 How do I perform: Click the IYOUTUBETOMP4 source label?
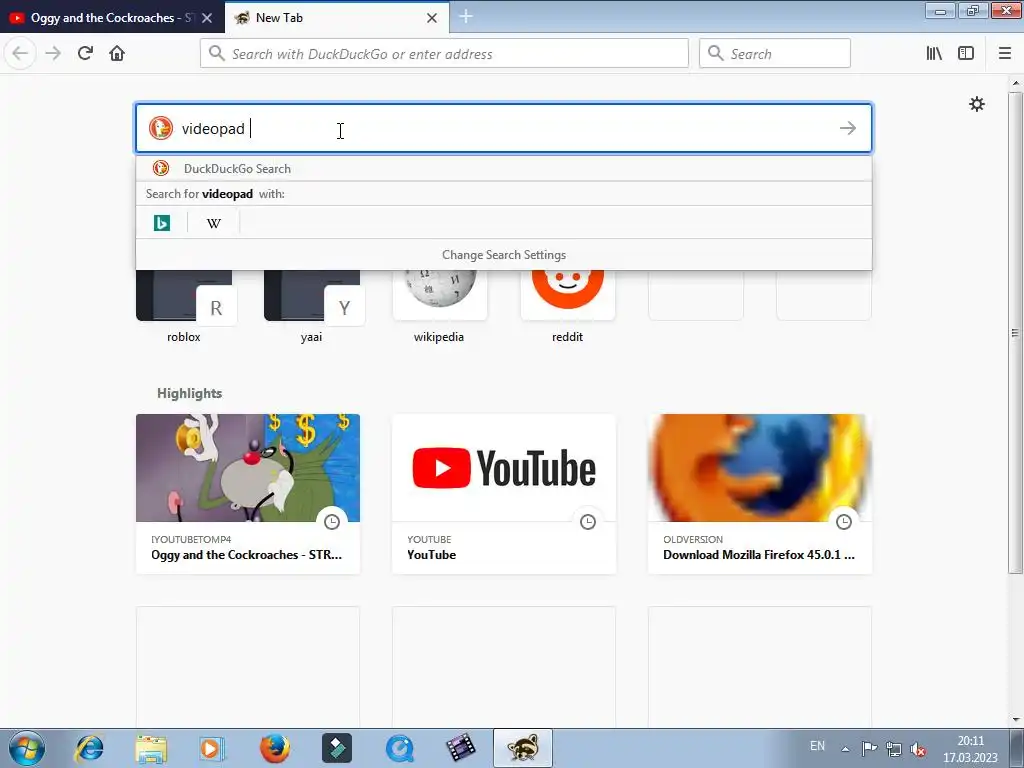(x=191, y=539)
